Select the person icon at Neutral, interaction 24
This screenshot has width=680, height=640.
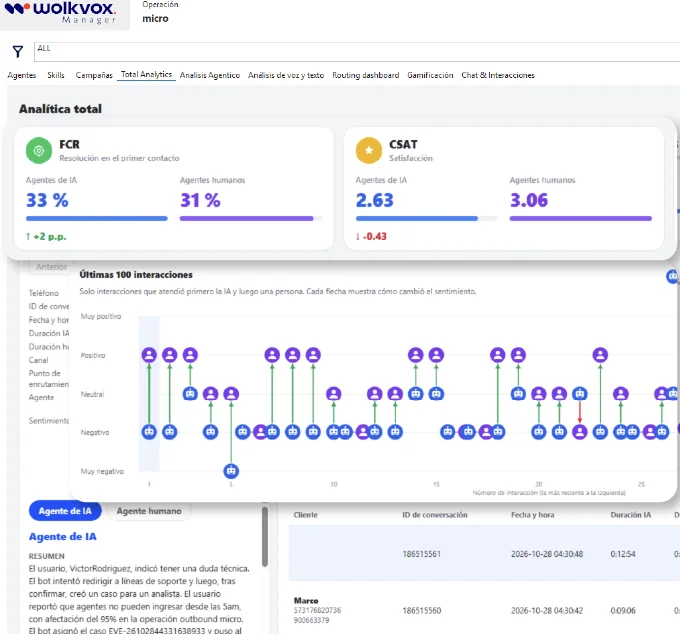621,393
